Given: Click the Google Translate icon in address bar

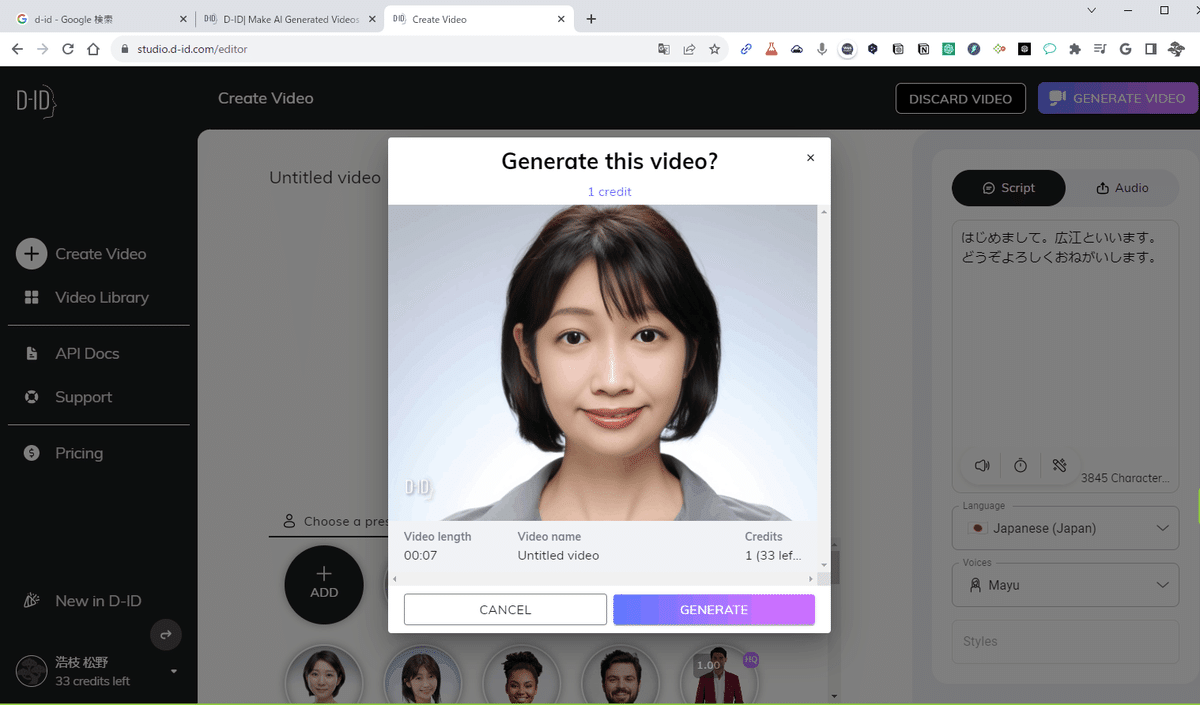Looking at the screenshot, I should (x=664, y=49).
